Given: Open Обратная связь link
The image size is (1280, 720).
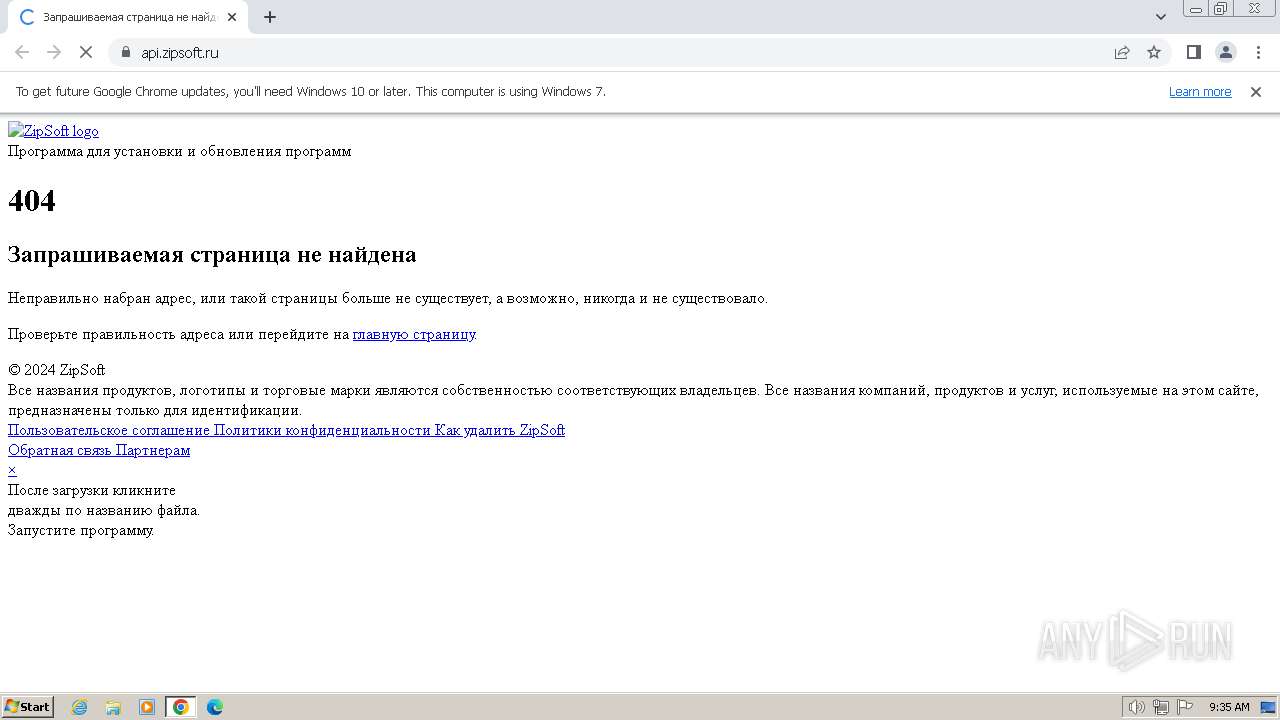Looking at the screenshot, I should (60, 450).
